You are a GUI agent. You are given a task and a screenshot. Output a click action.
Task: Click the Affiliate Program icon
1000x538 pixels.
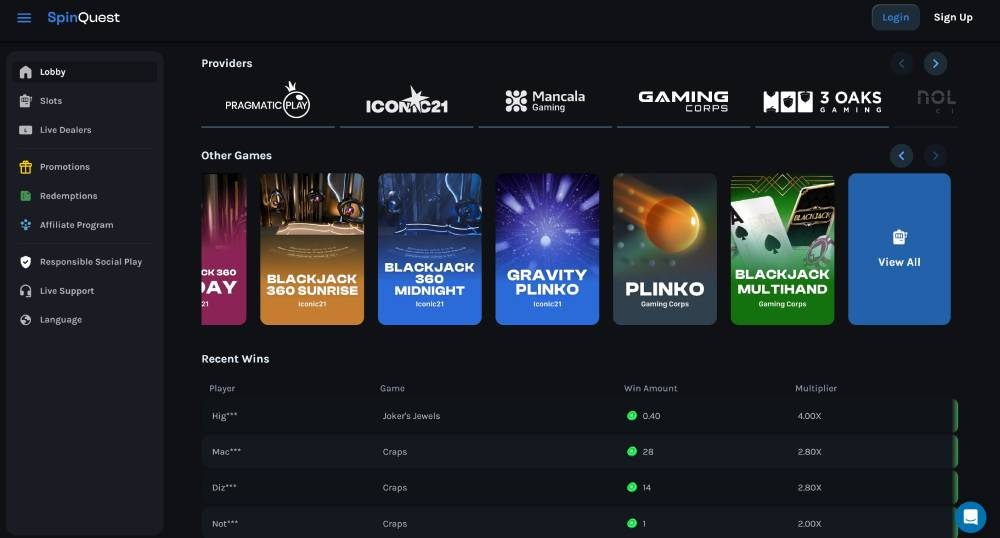point(26,225)
